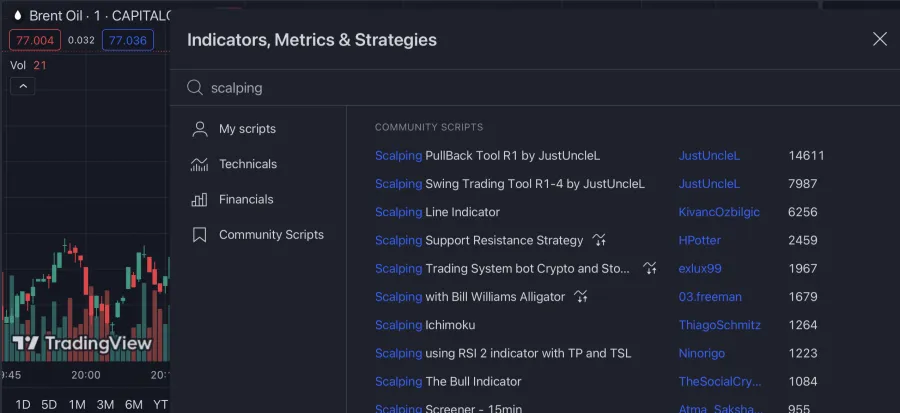This screenshot has width=900, height=413.
Task: Open author JustUncleL profile link
Action: point(709,156)
